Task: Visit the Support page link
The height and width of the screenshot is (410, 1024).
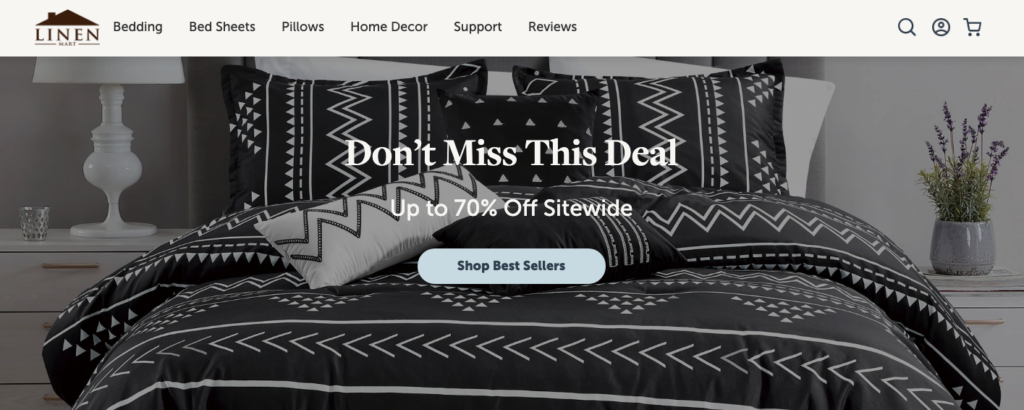Action: (477, 27)
